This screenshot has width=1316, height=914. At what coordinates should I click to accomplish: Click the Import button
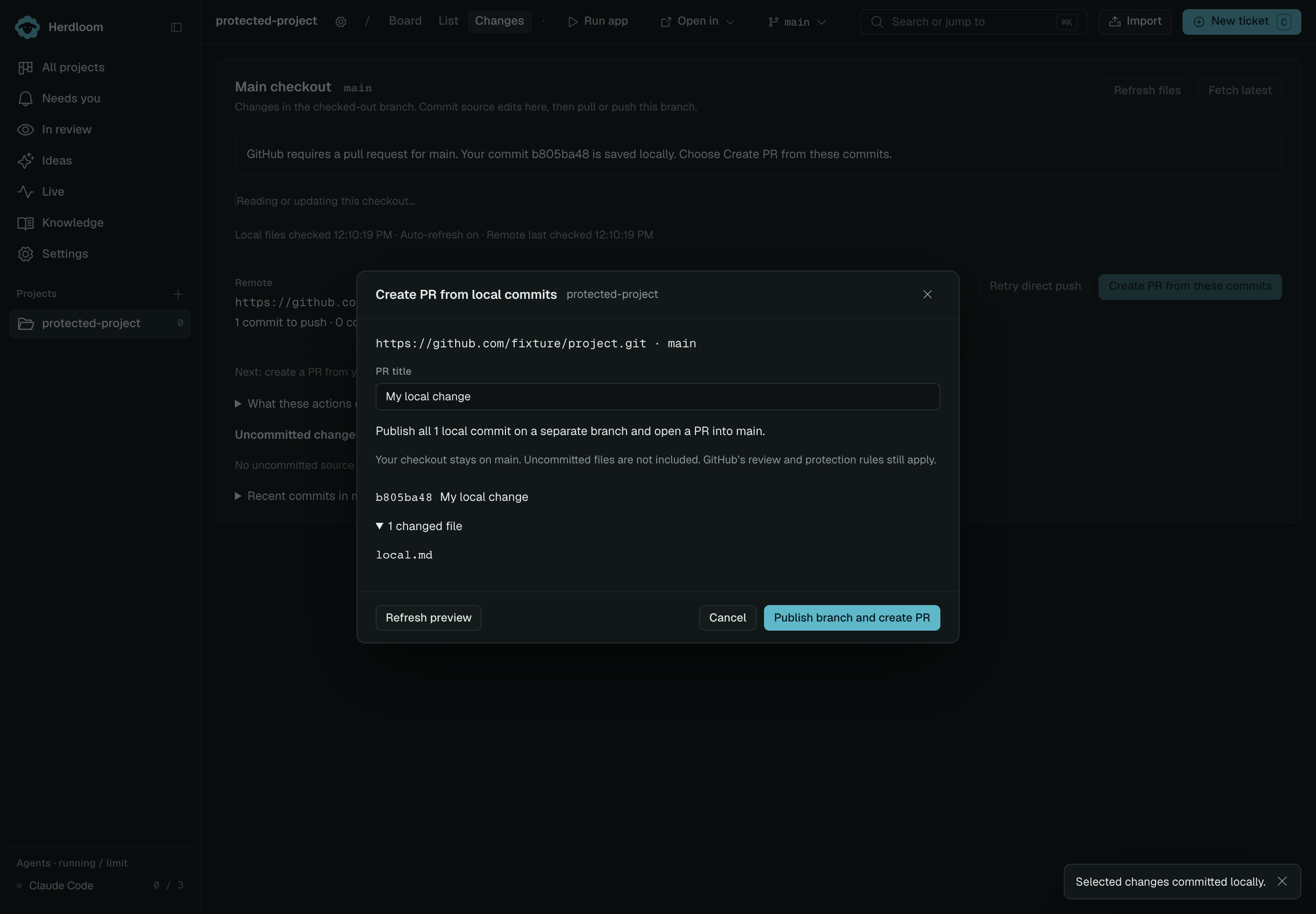[1135, 22]
